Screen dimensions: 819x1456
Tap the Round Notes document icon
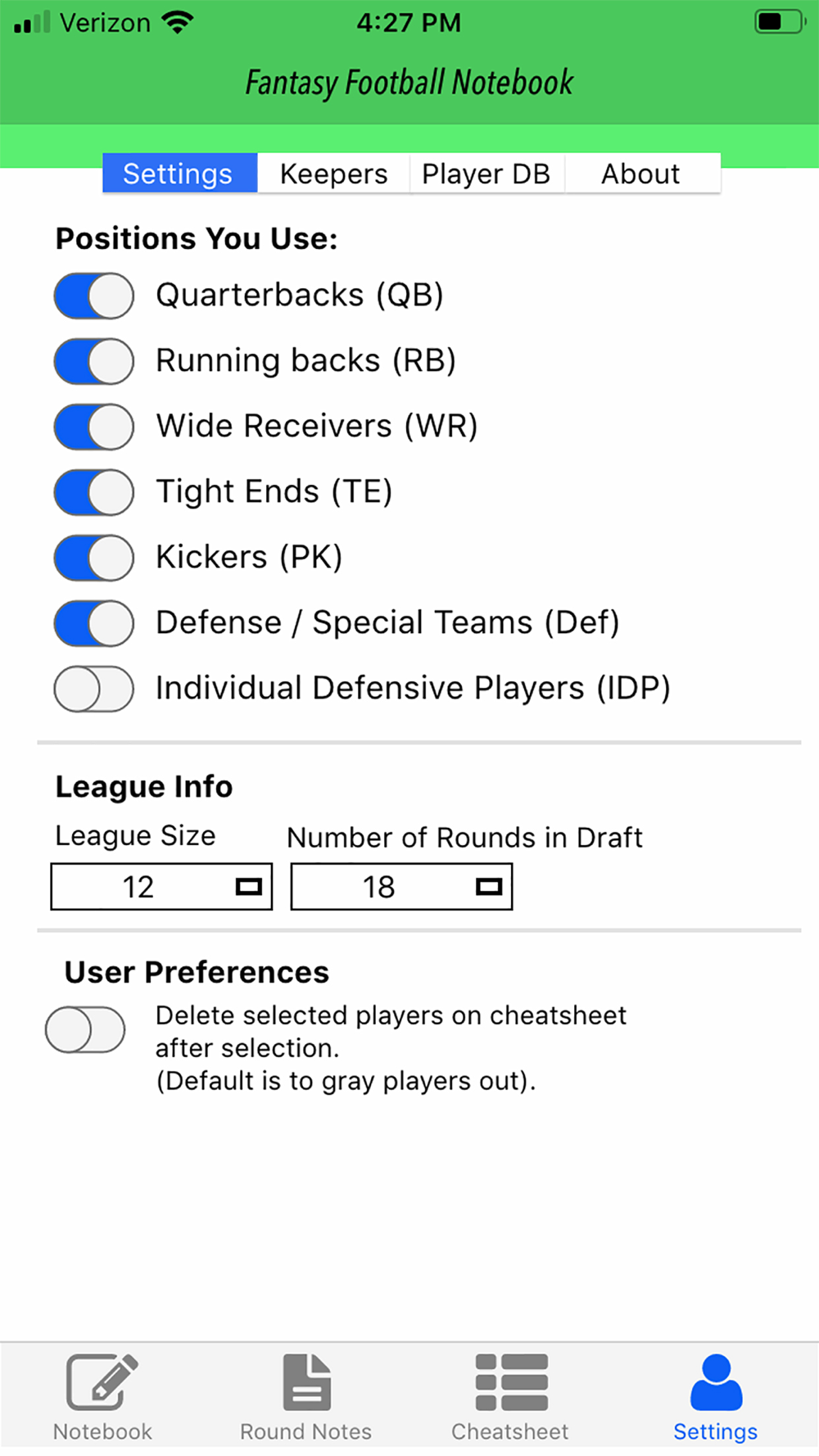(307, 1382)
